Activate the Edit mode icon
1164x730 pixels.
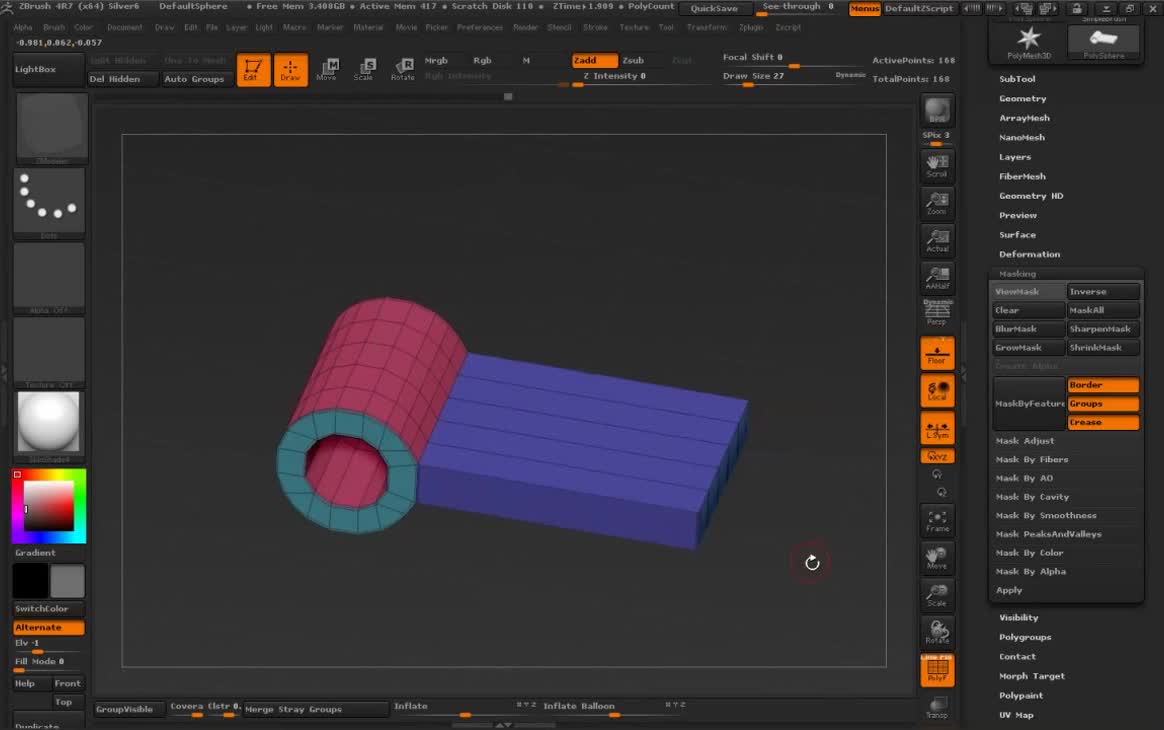253,70
